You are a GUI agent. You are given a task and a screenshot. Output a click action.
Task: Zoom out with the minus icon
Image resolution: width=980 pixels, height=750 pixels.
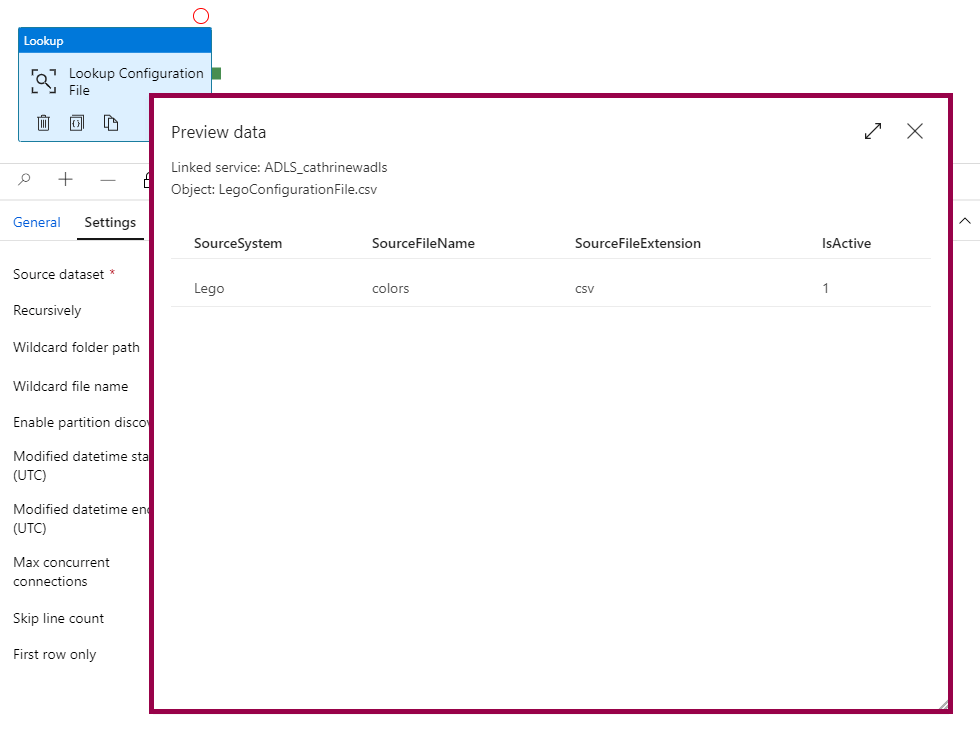(108, 180)
